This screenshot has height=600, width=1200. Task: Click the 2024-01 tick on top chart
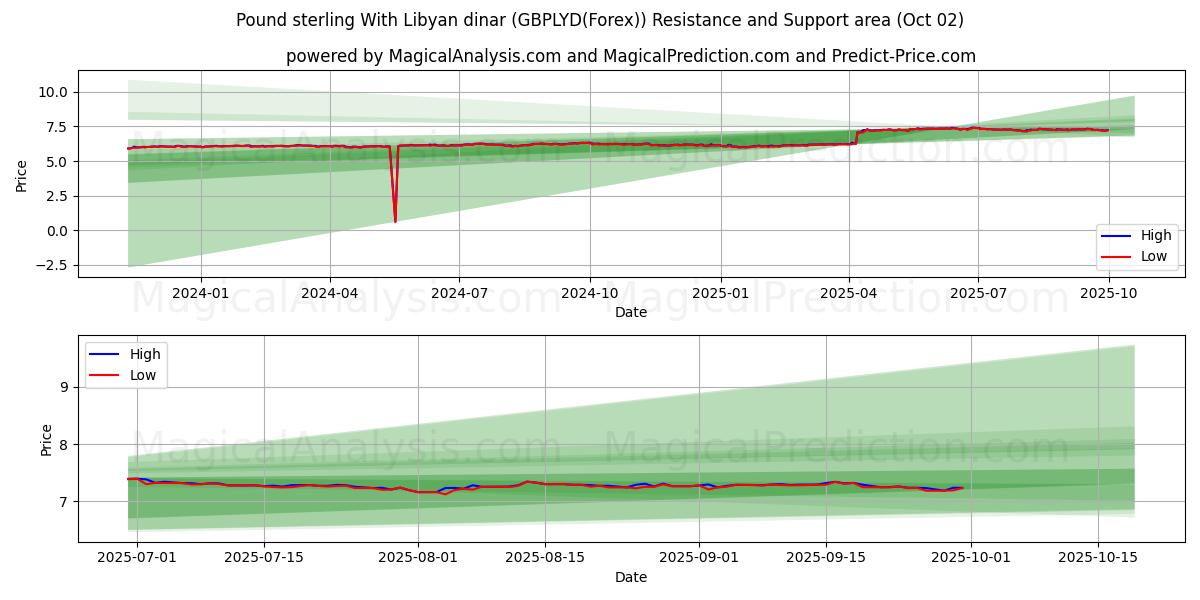click(201, 294)
